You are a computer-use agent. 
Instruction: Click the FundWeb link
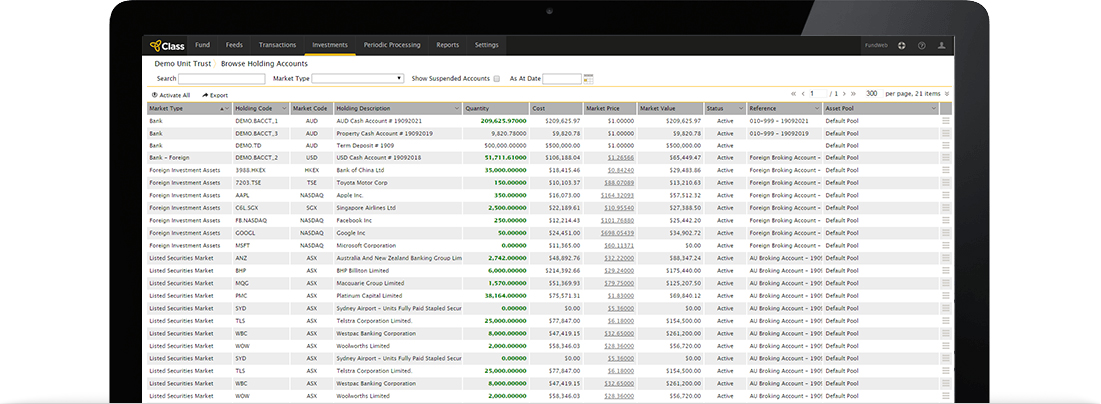[x=876, y=46]
